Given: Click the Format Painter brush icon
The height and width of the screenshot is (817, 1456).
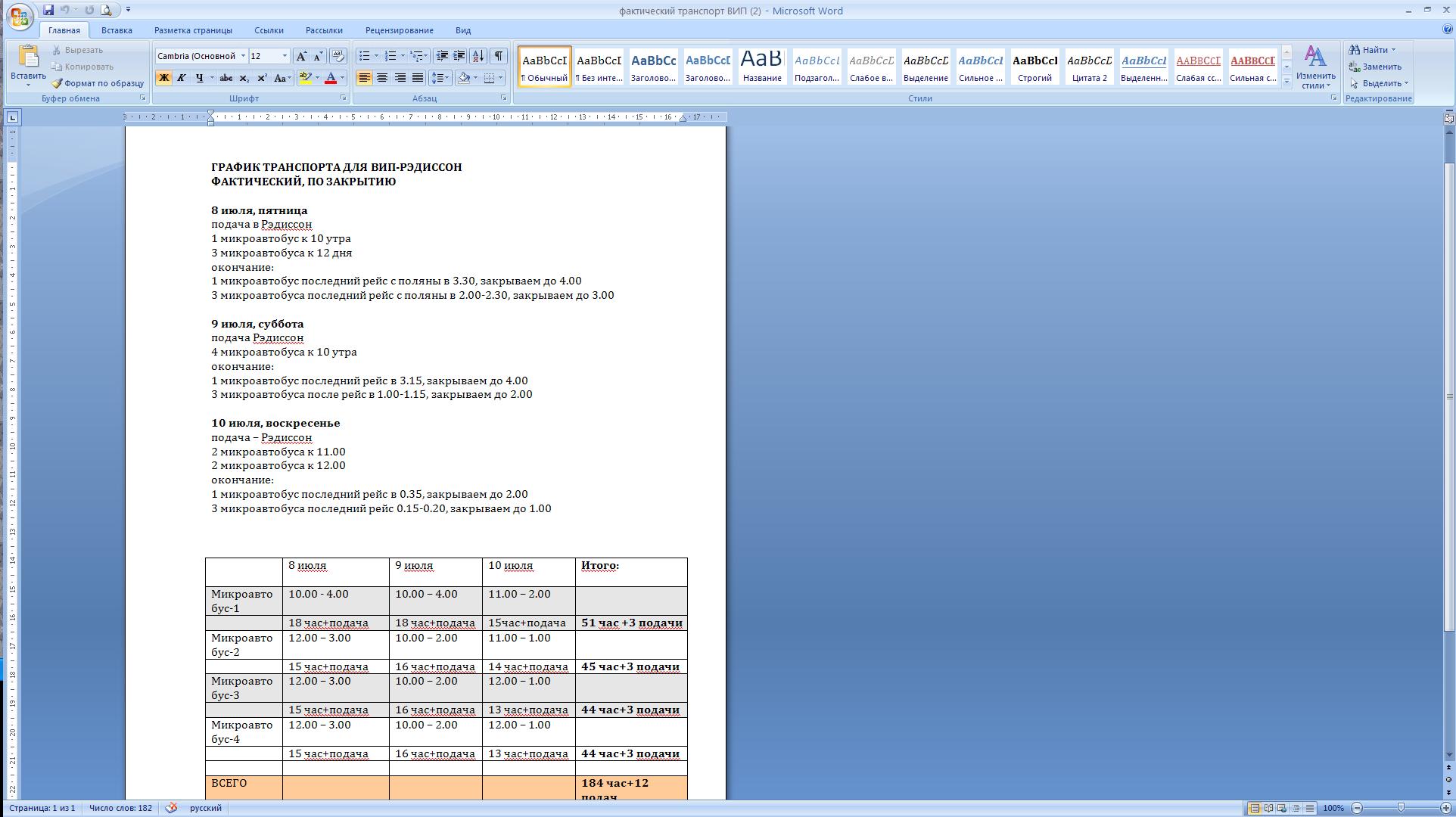Looking at the screenshot, I should pyautogui.click(x=58, y=83).
